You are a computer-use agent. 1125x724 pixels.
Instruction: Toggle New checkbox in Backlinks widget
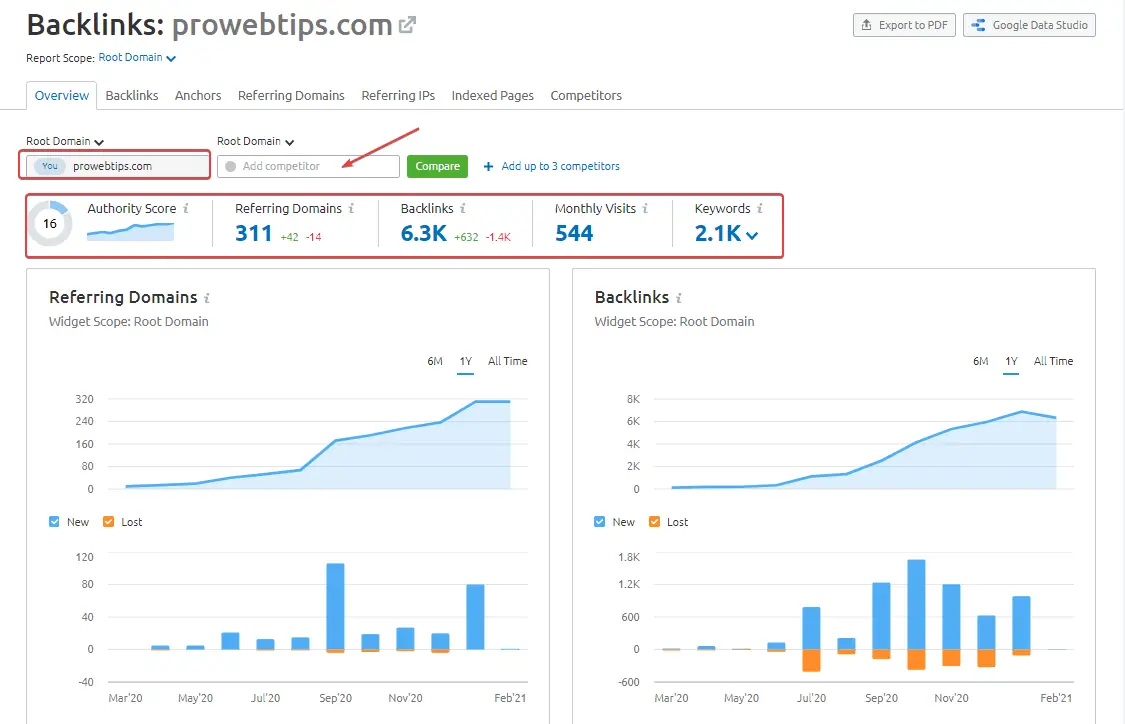click(x=600, y=522)
